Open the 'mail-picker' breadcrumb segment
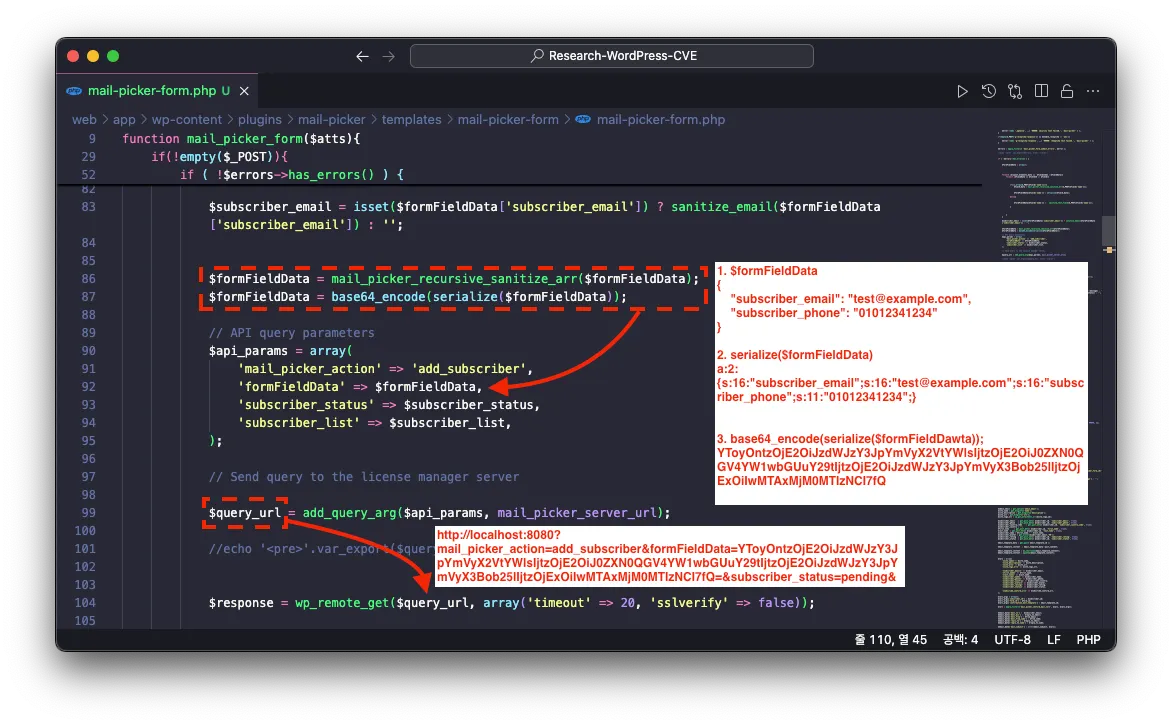Image resolution: width=1172 pixels, height=725 pixels. click(x=332, y=120)
